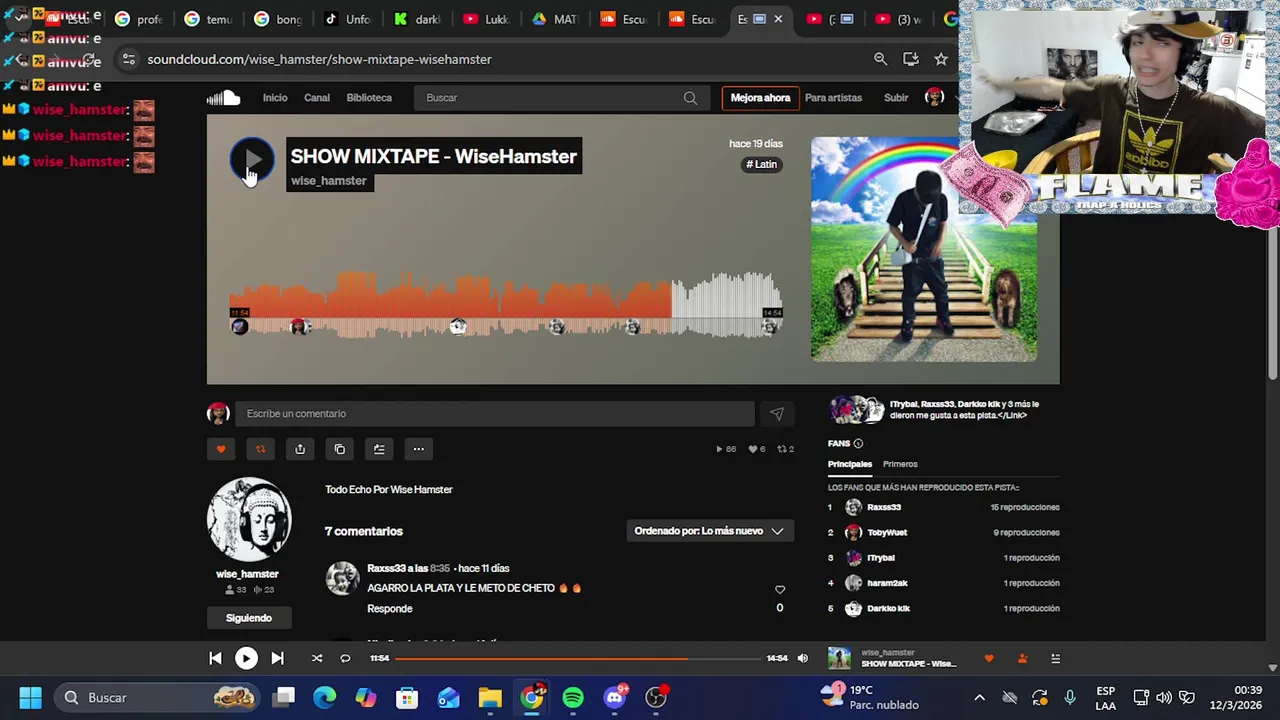Play from the bottom player bar

(x=246, y=658)
